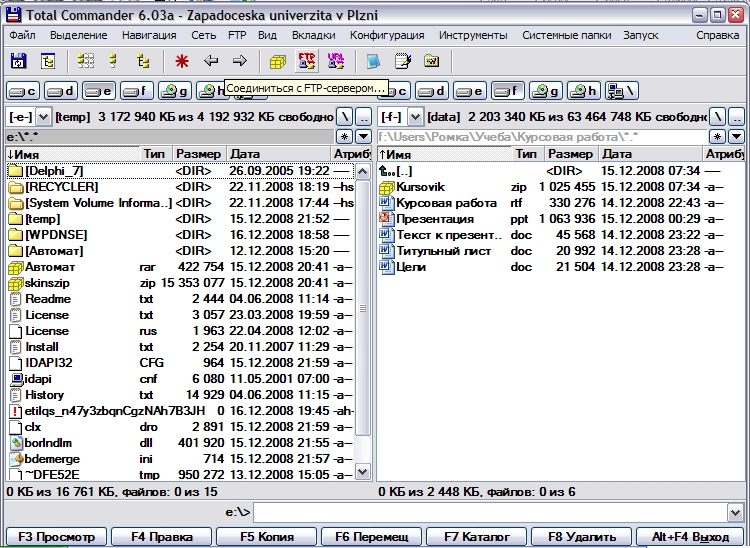The image size is (750, 548).
Task: Open the Инструменты menu
Action: 473,35
